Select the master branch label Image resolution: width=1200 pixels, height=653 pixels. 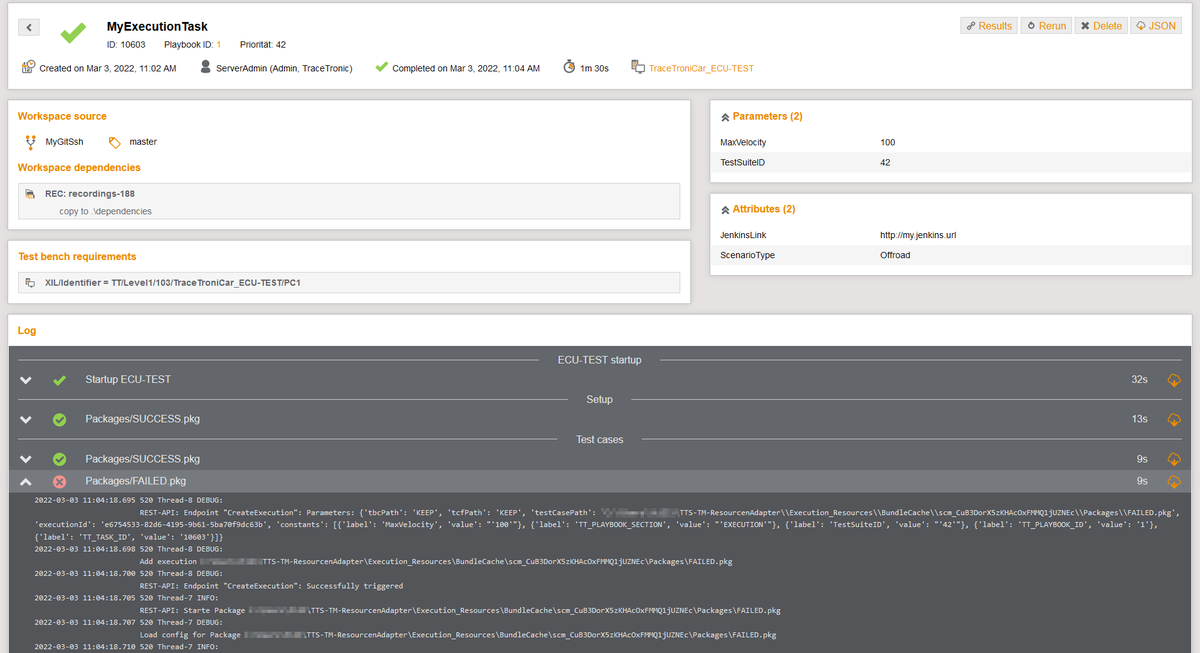143,142
